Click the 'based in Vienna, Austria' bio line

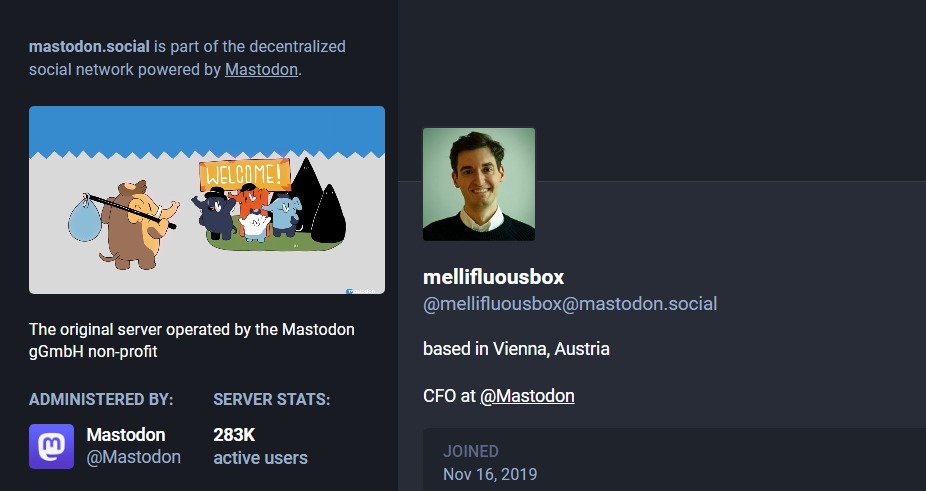pos(516,349)
